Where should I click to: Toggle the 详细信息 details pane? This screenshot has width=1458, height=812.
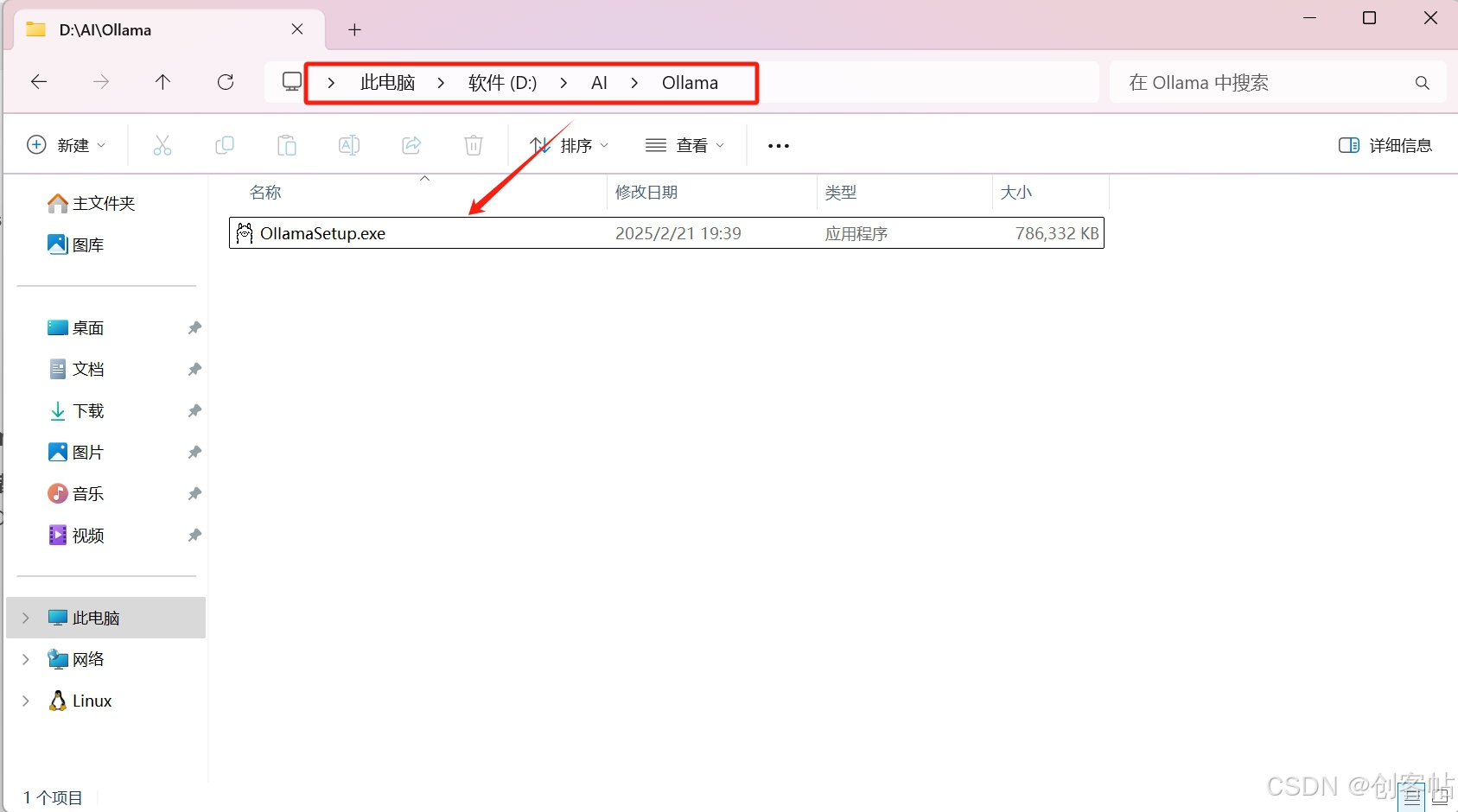coord(1385,145)
